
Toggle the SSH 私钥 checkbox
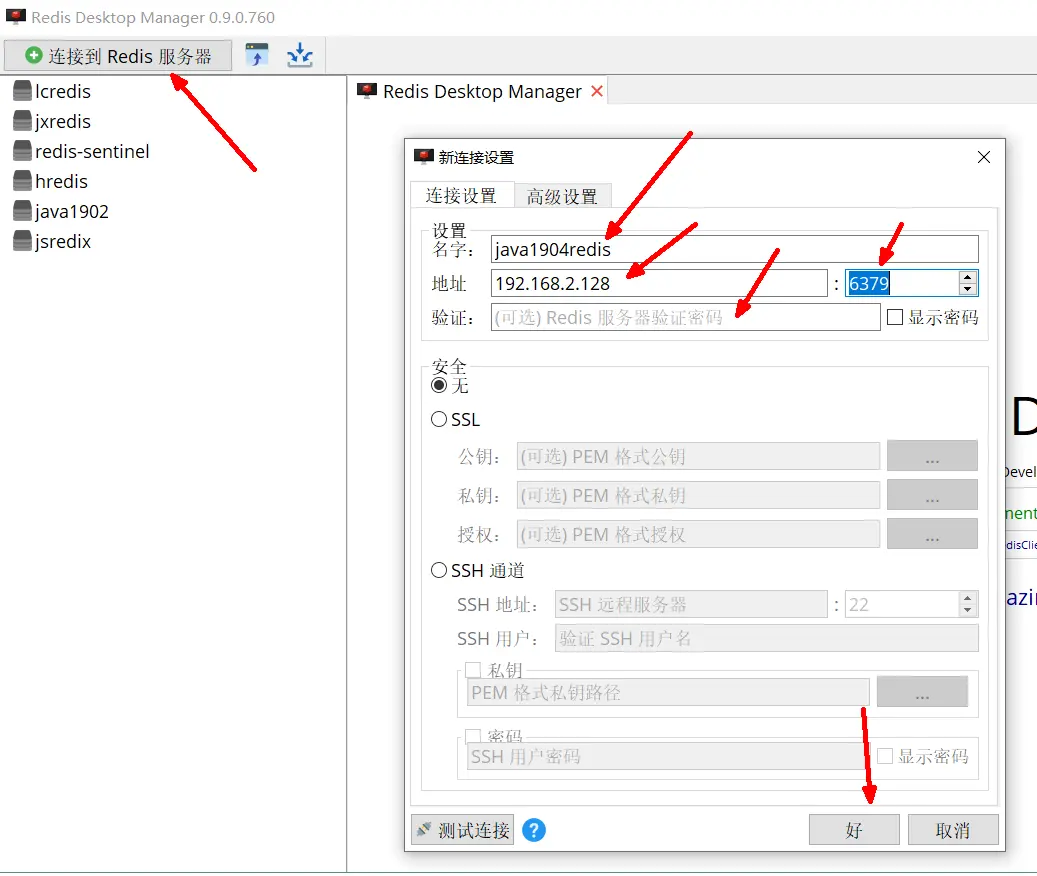pyautogui.click(x=472, y=670)
